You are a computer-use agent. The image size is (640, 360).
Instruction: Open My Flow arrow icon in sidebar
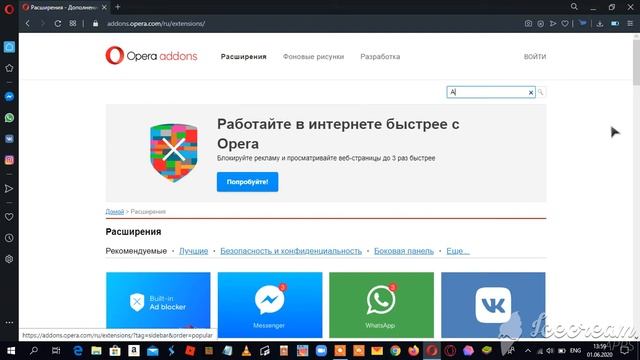click(9, 189)
